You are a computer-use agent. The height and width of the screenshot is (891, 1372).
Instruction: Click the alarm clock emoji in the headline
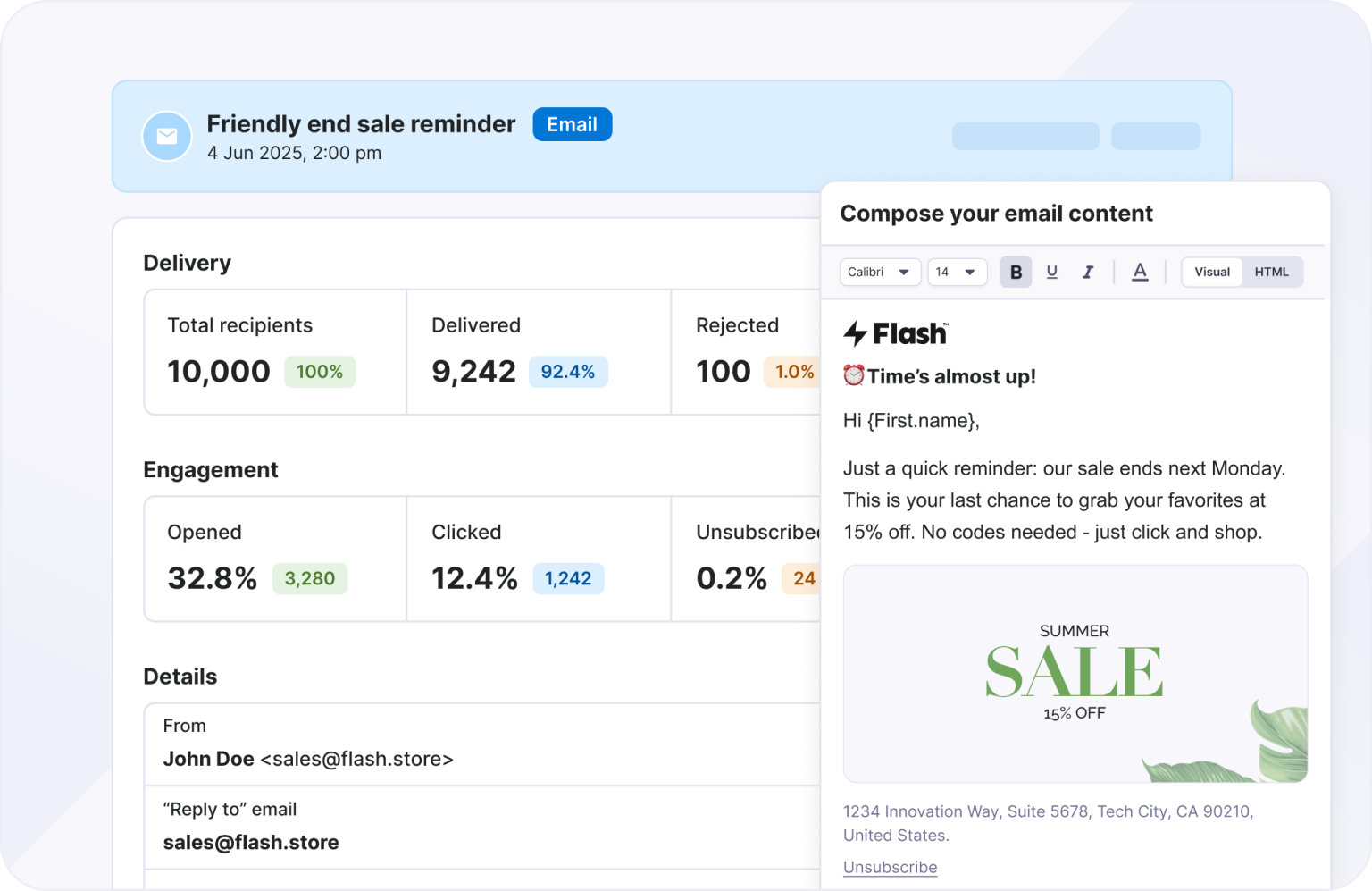(x=852, y=375)
